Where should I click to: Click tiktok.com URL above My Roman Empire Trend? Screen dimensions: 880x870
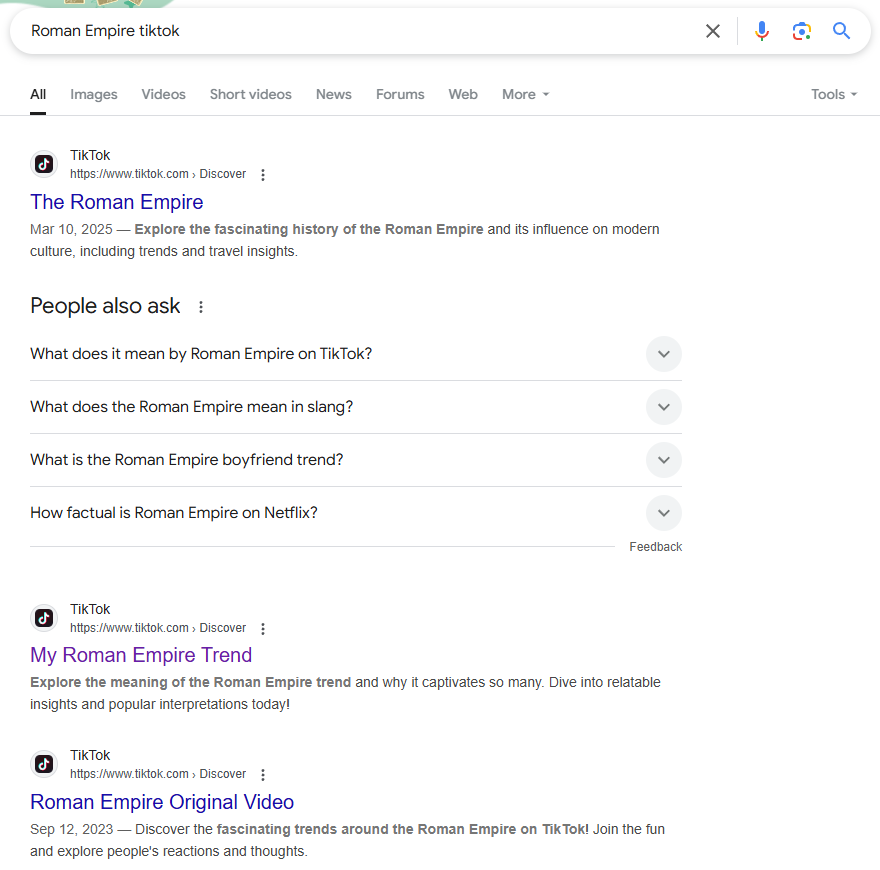point(158,628)
